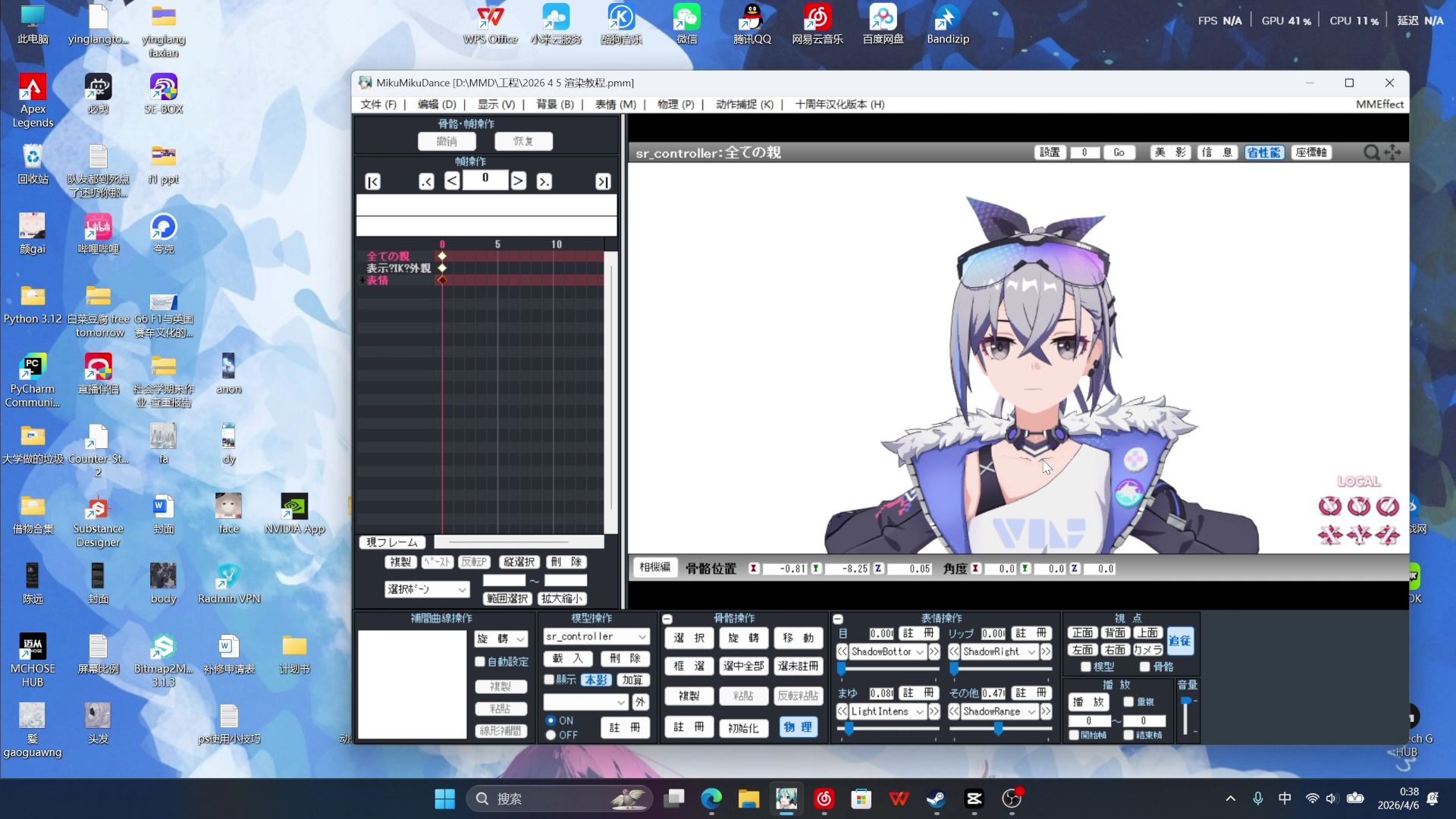
Task: Open Substance Designer desktop icon
Action: click(x=98, y=521)
